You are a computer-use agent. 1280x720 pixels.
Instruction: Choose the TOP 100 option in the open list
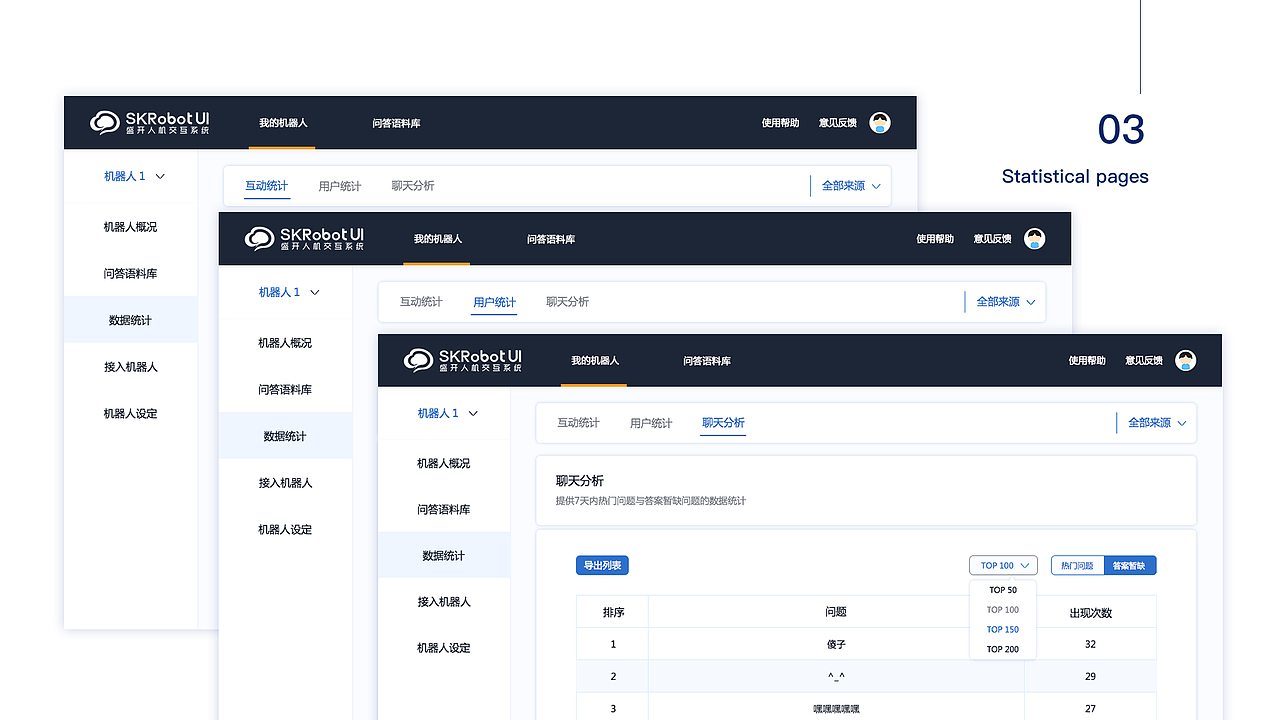(x=1003, y=610)
